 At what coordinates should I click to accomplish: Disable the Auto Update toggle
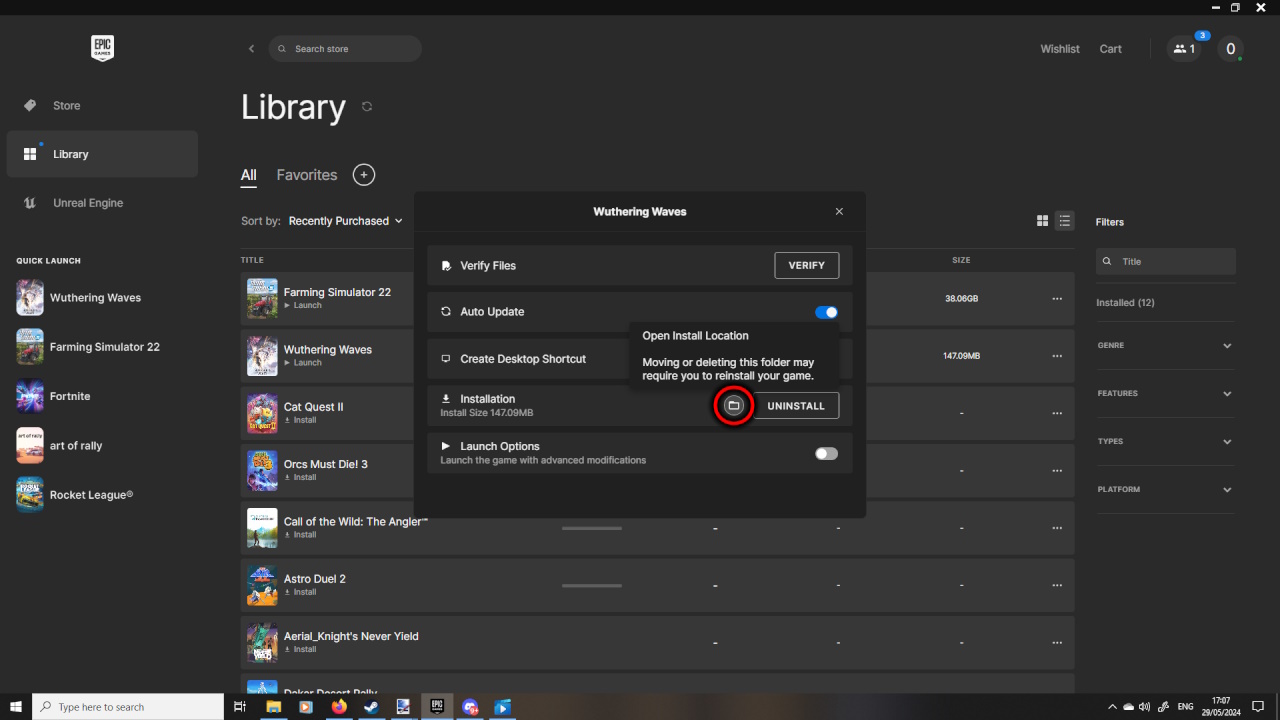pos(826,312)
